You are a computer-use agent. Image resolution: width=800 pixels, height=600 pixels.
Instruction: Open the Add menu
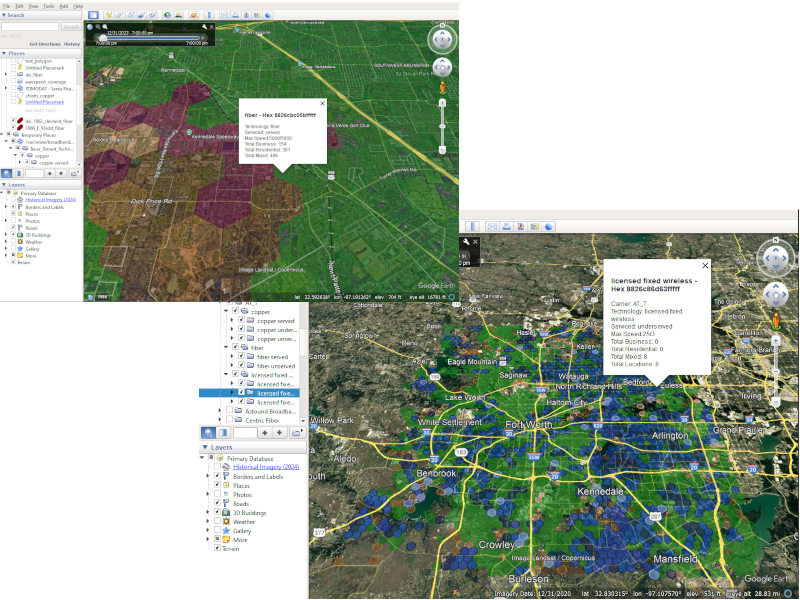[64, 6]
